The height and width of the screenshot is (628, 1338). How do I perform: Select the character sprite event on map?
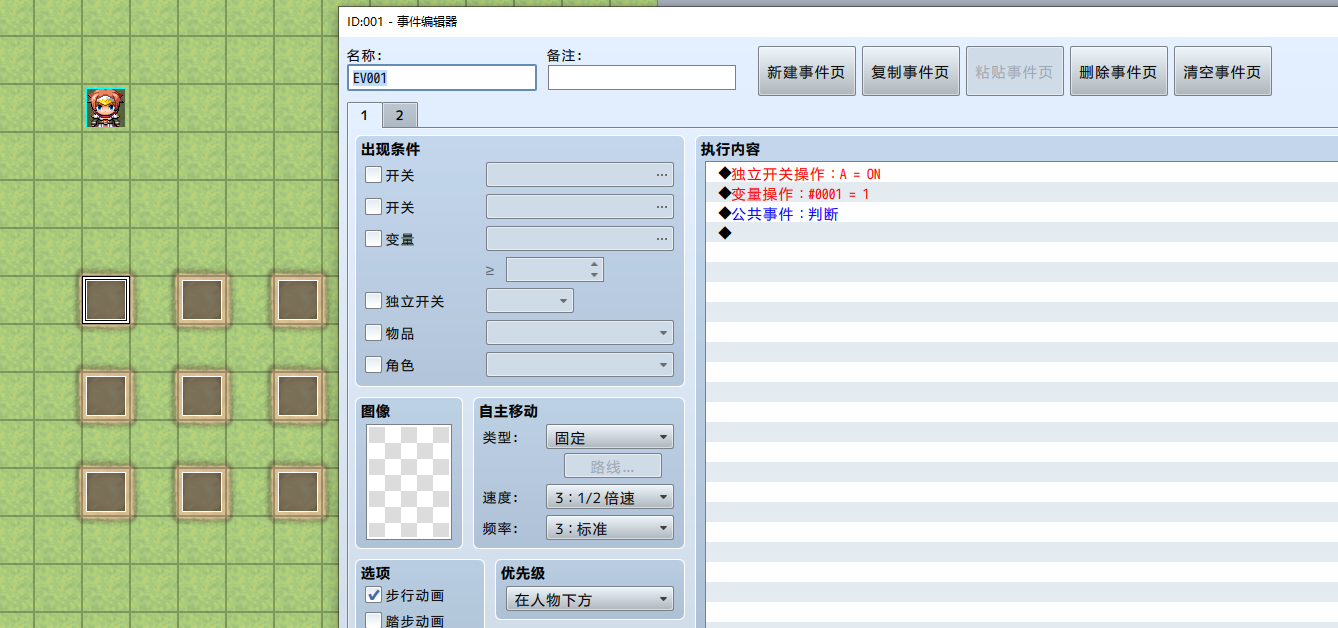pyautogui.click(x=106, y=108)
